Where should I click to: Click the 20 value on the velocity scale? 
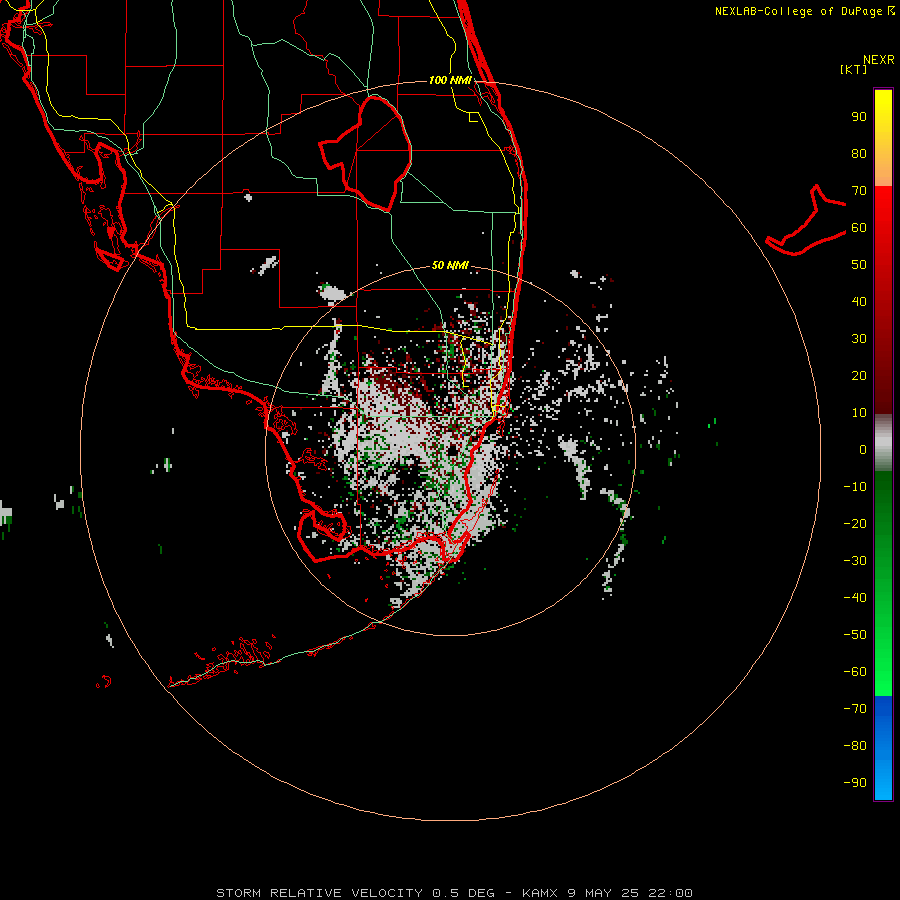[859, 375]
